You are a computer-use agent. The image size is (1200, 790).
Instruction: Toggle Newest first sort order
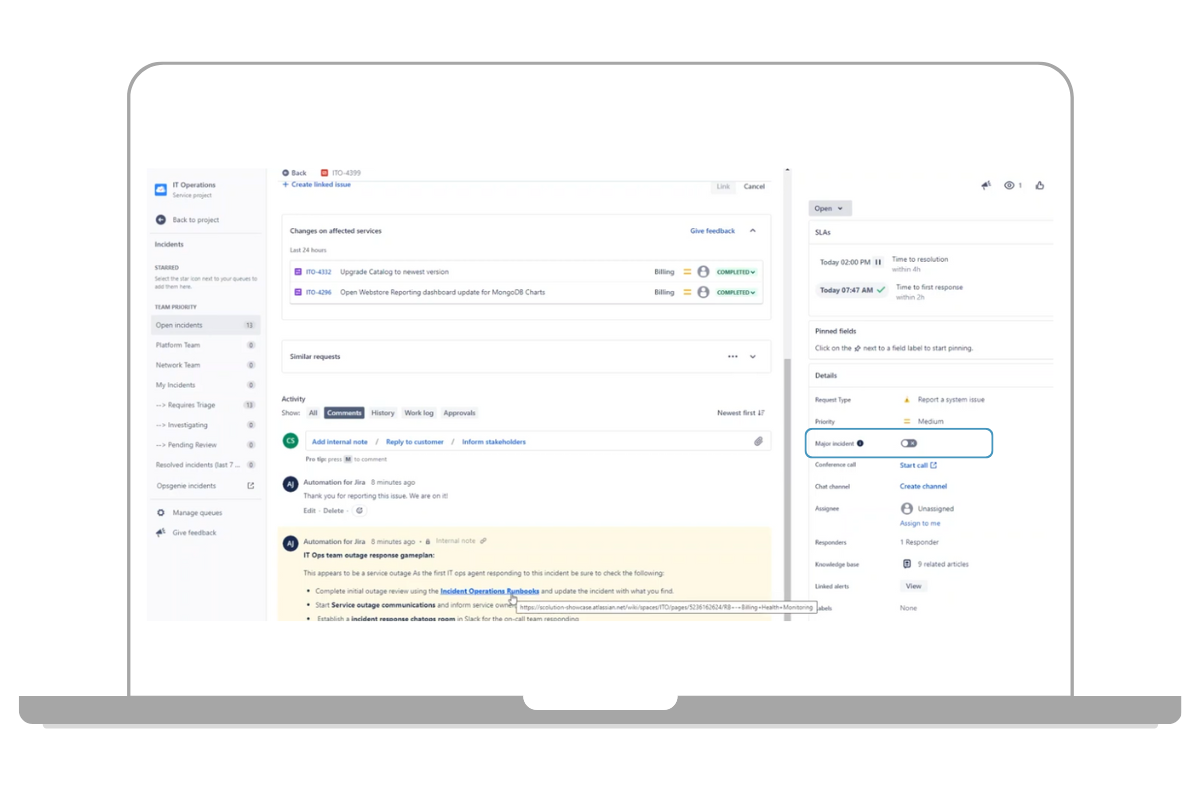click(741, 413)
